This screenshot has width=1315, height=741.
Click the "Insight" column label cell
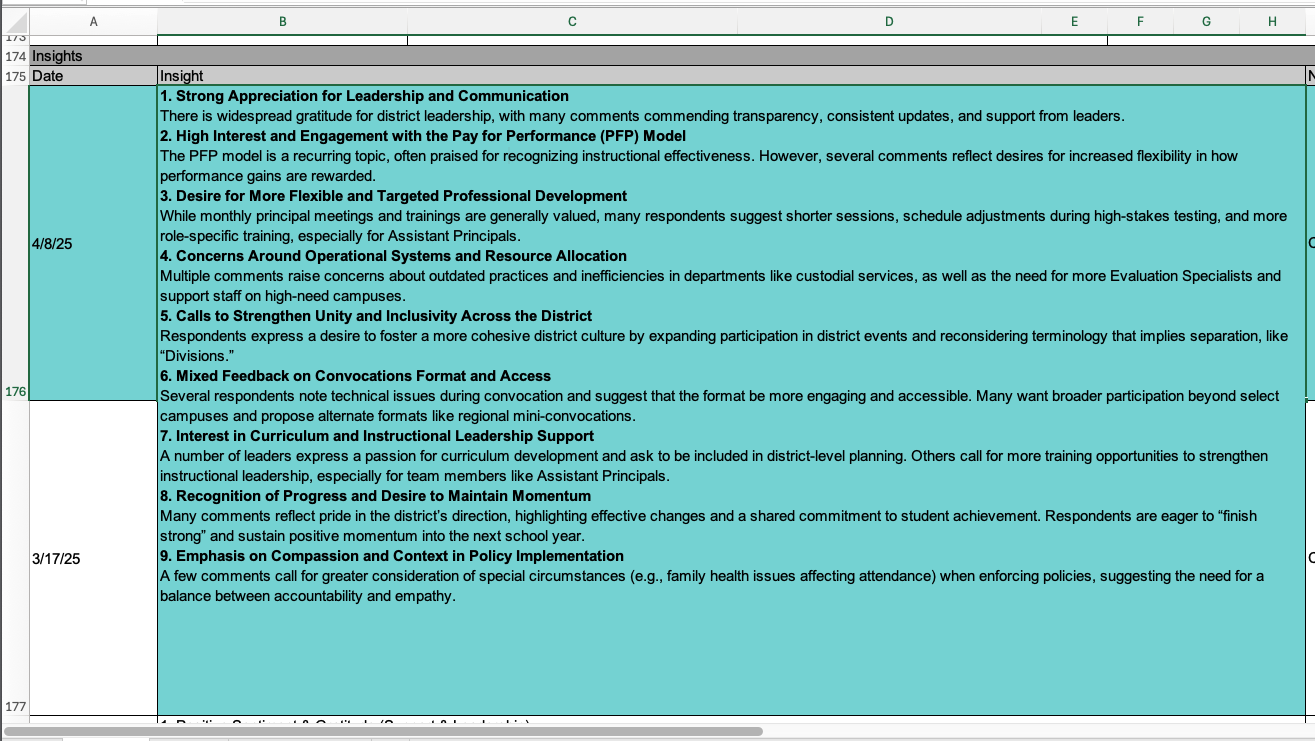pyautogui.click(x=731, y=76)
